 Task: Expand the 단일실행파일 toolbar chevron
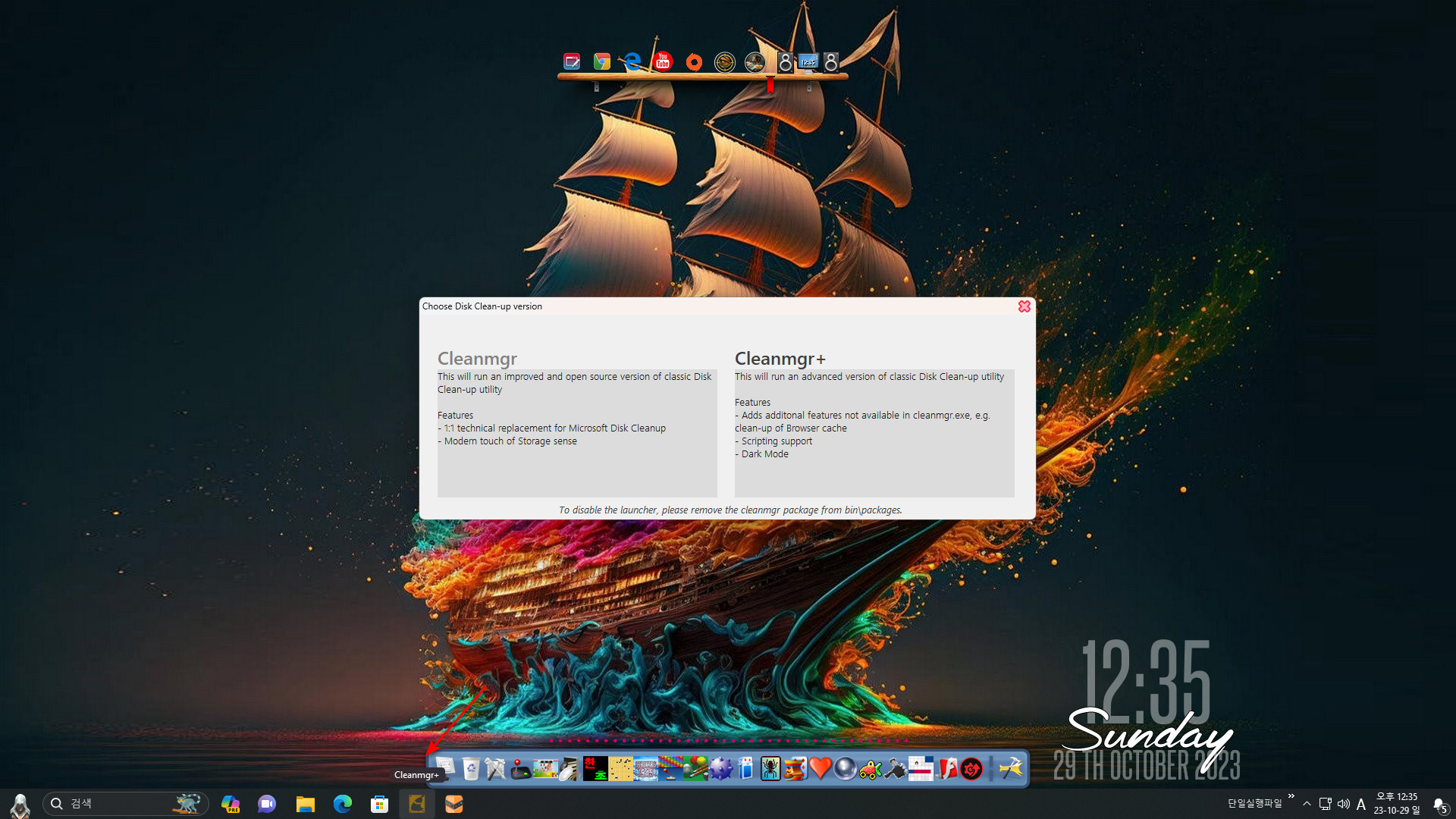tap(1291, 796)
